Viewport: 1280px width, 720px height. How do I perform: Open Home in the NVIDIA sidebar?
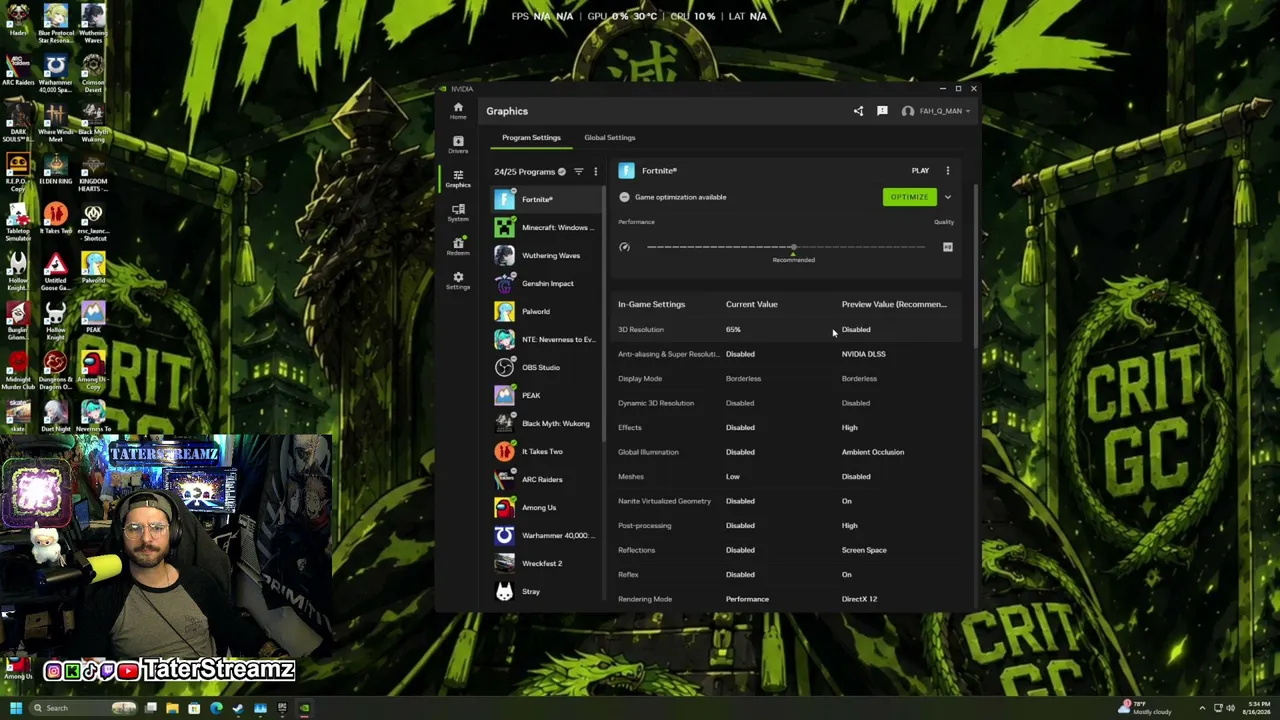pos(458,110)
